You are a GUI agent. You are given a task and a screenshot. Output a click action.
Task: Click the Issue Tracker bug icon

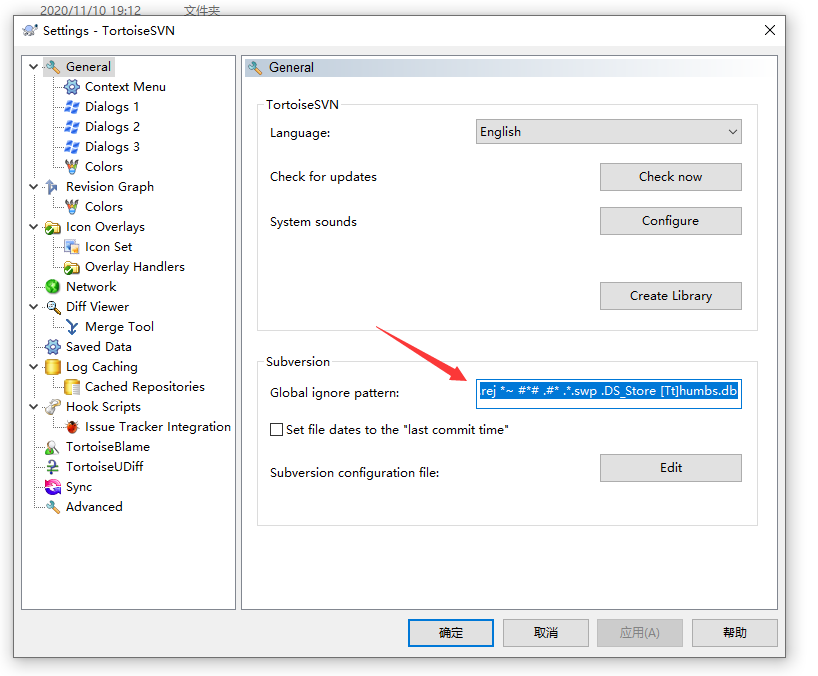pos(72,427)
